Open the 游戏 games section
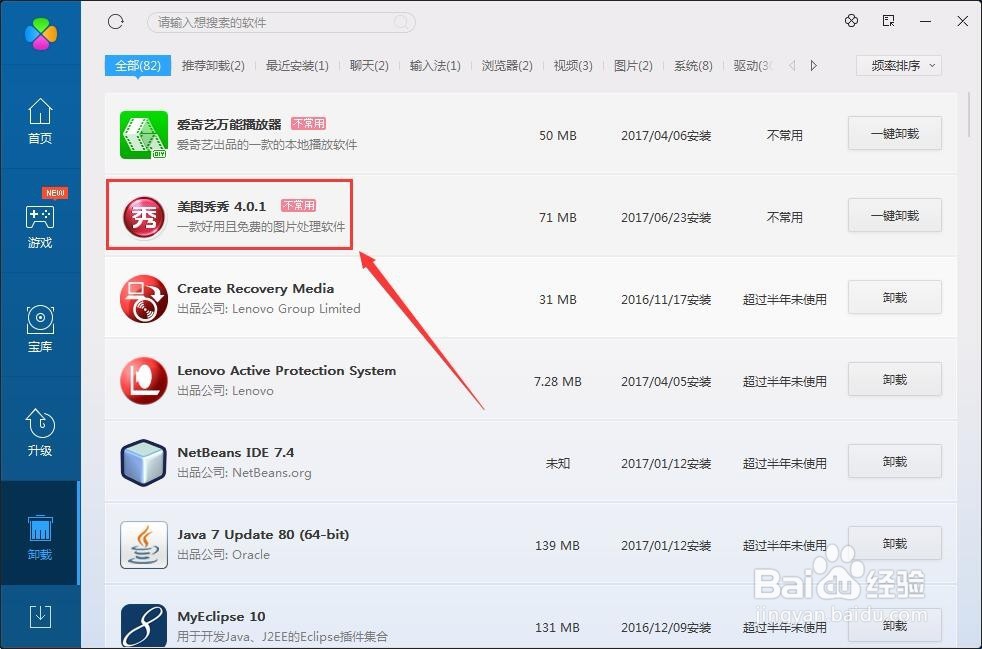The height and width of the screenshot is (649, 982). tap(40, 226)
